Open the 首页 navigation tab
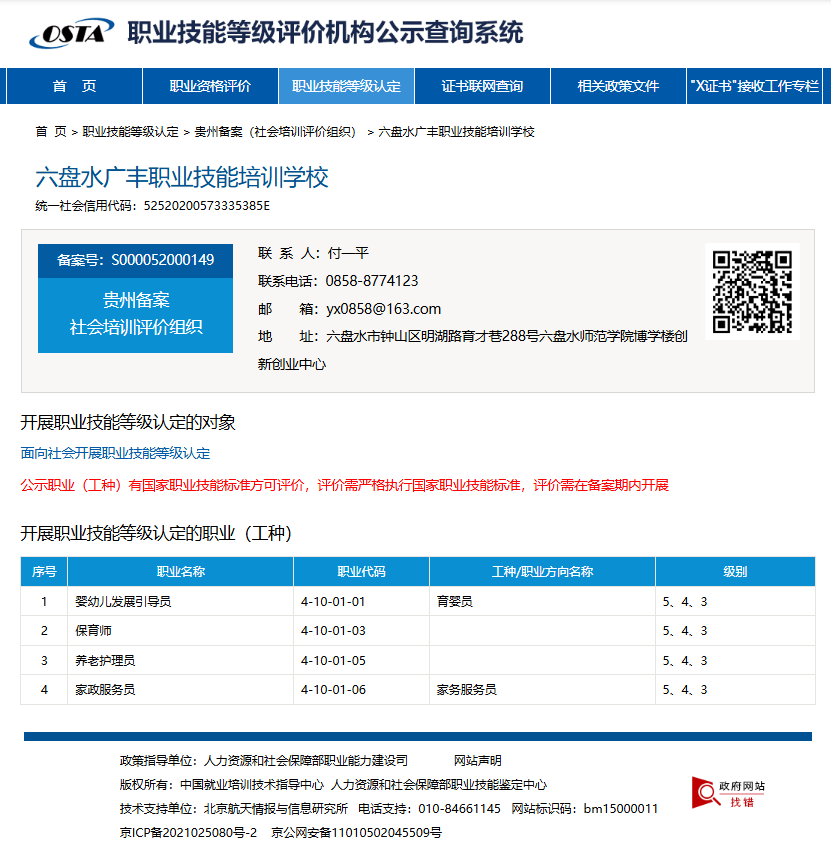The image size is (831, 844). pos(74,86)
